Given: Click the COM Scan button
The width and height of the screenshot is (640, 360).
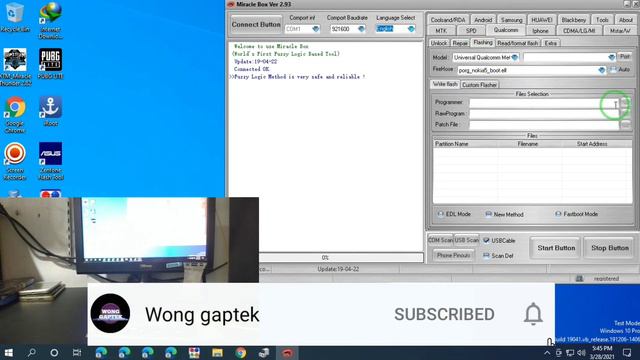Looking at the screenshot, I should coord(440,240).
